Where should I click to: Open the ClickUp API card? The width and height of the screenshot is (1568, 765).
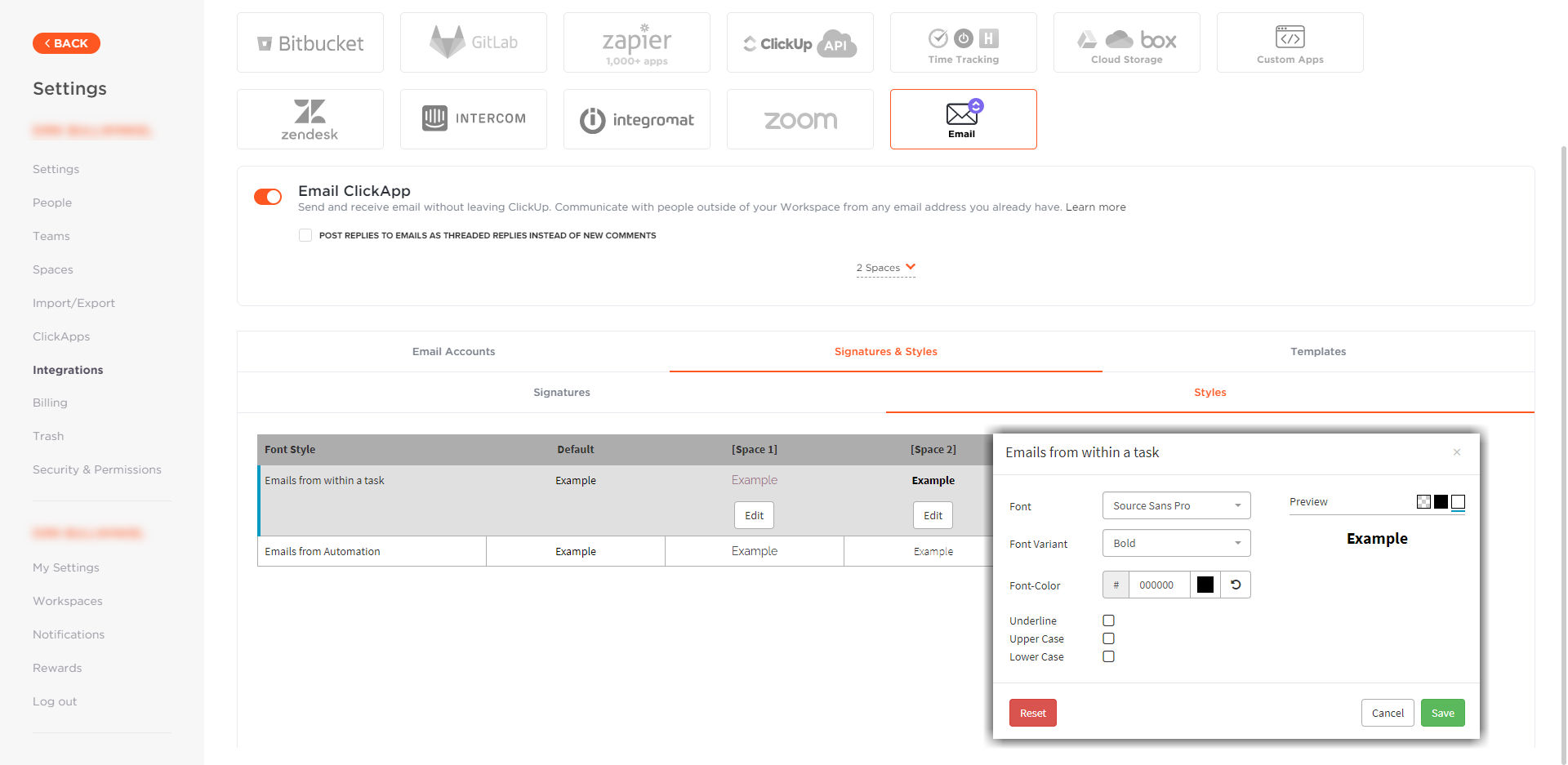pos(800,42)
